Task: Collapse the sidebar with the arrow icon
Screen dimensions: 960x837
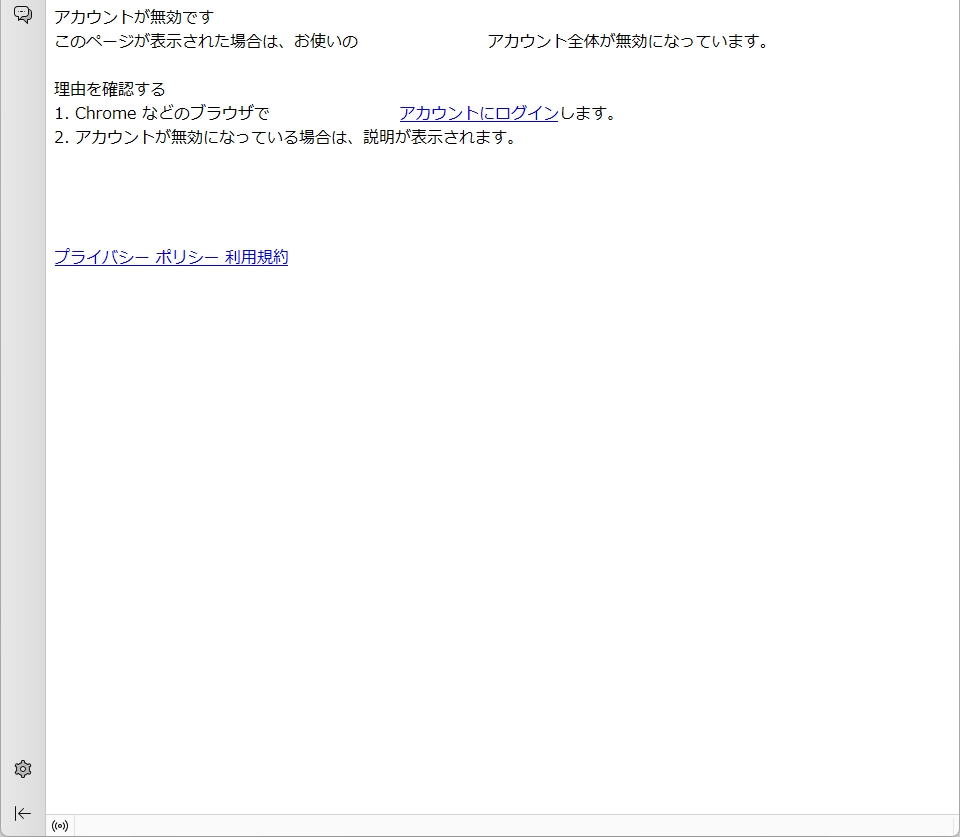Action: (22, 813)
